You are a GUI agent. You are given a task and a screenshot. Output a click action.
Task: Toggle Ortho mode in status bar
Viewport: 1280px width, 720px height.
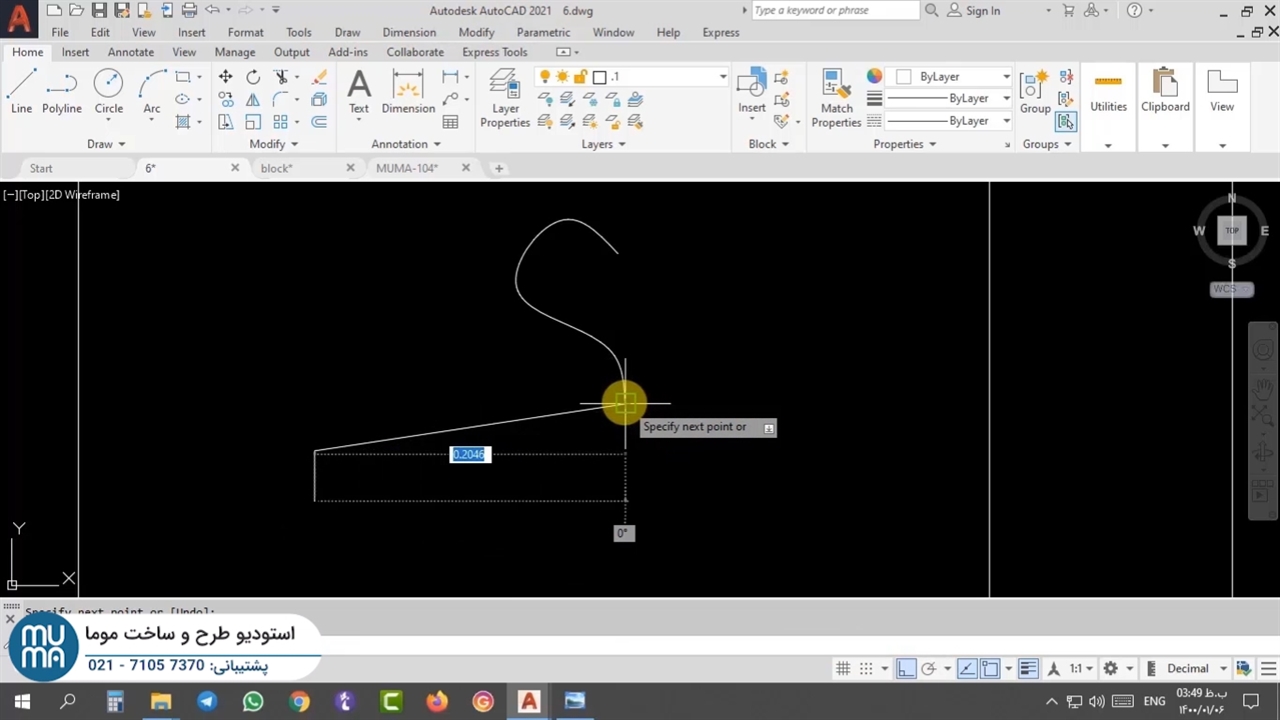[905, 669]
